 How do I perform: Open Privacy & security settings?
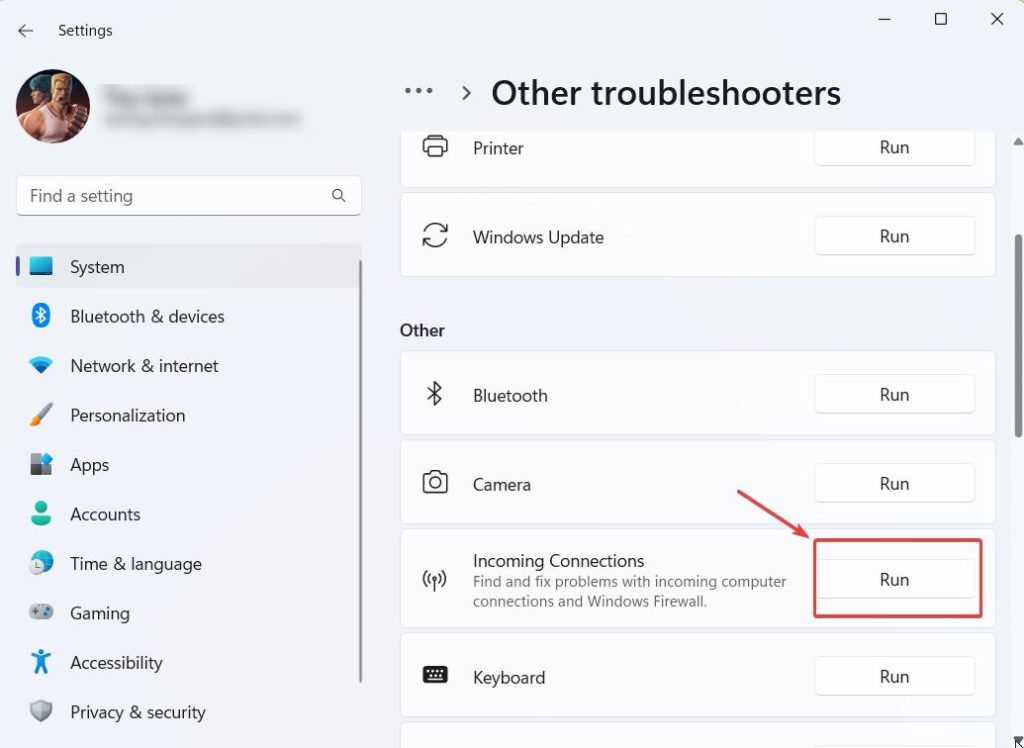pyautogui.click(x=189, y=712)
